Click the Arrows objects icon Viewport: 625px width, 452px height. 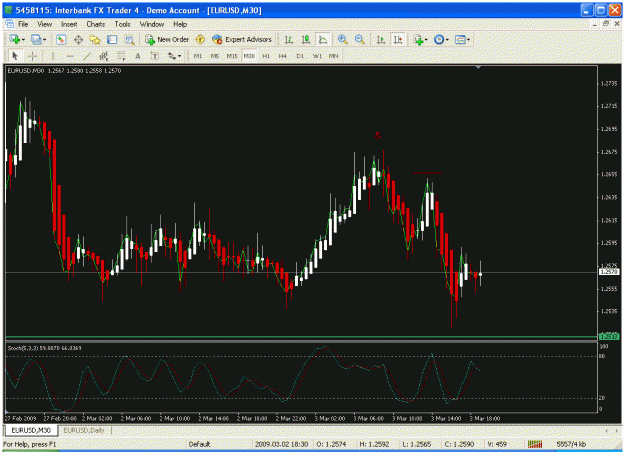171,56
